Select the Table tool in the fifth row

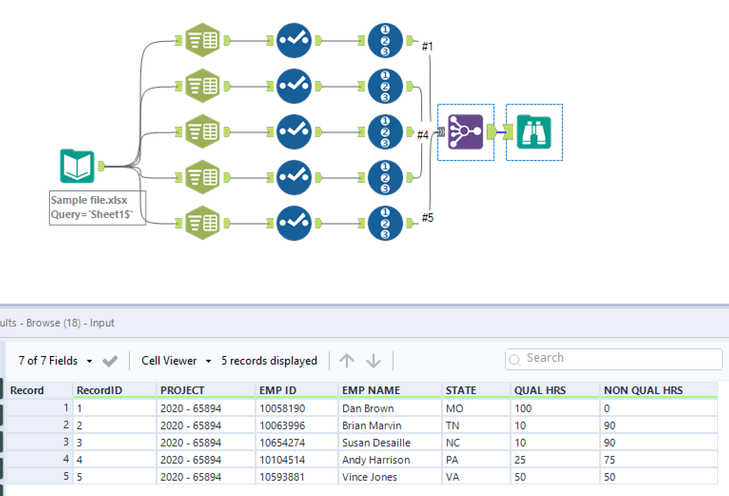202,223
